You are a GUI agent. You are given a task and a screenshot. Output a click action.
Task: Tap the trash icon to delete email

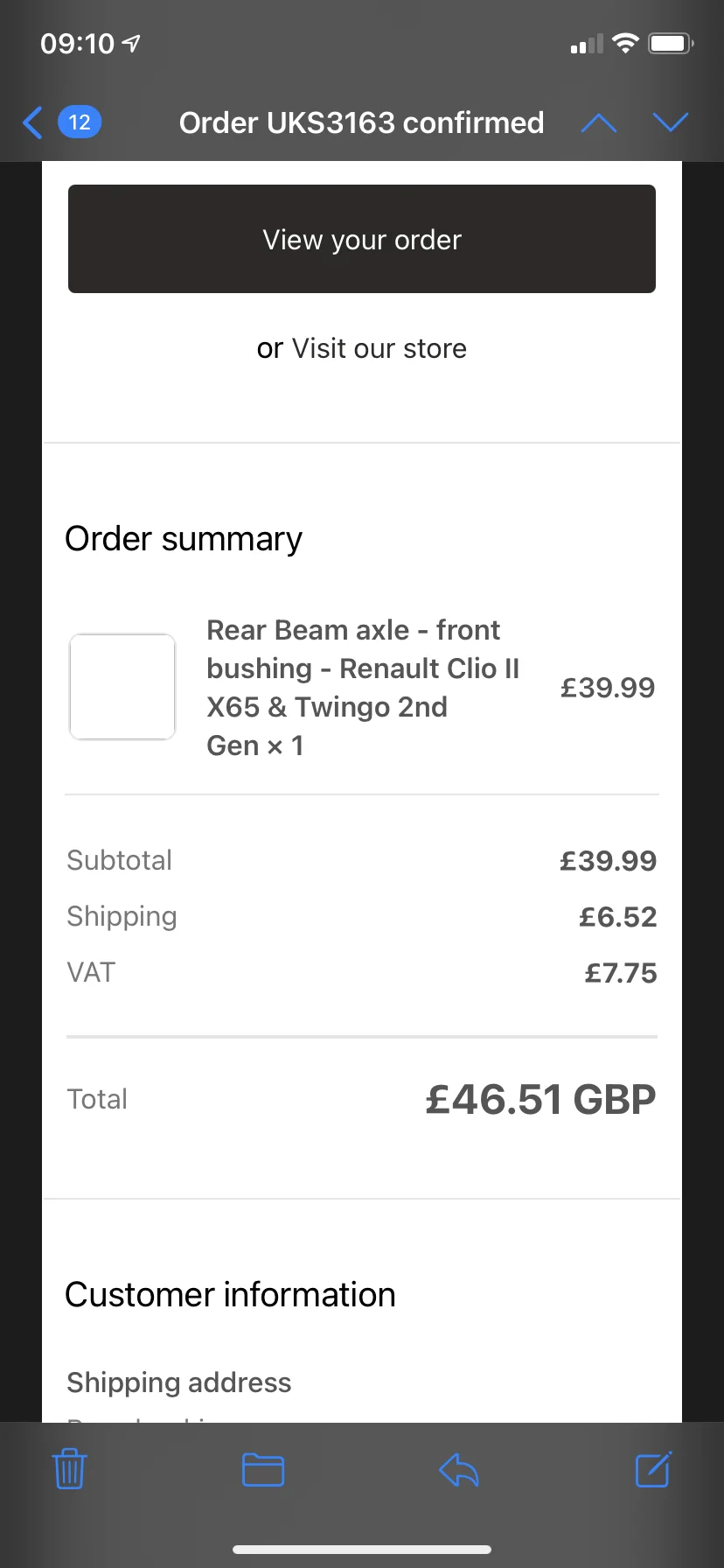pos(69,1469)
